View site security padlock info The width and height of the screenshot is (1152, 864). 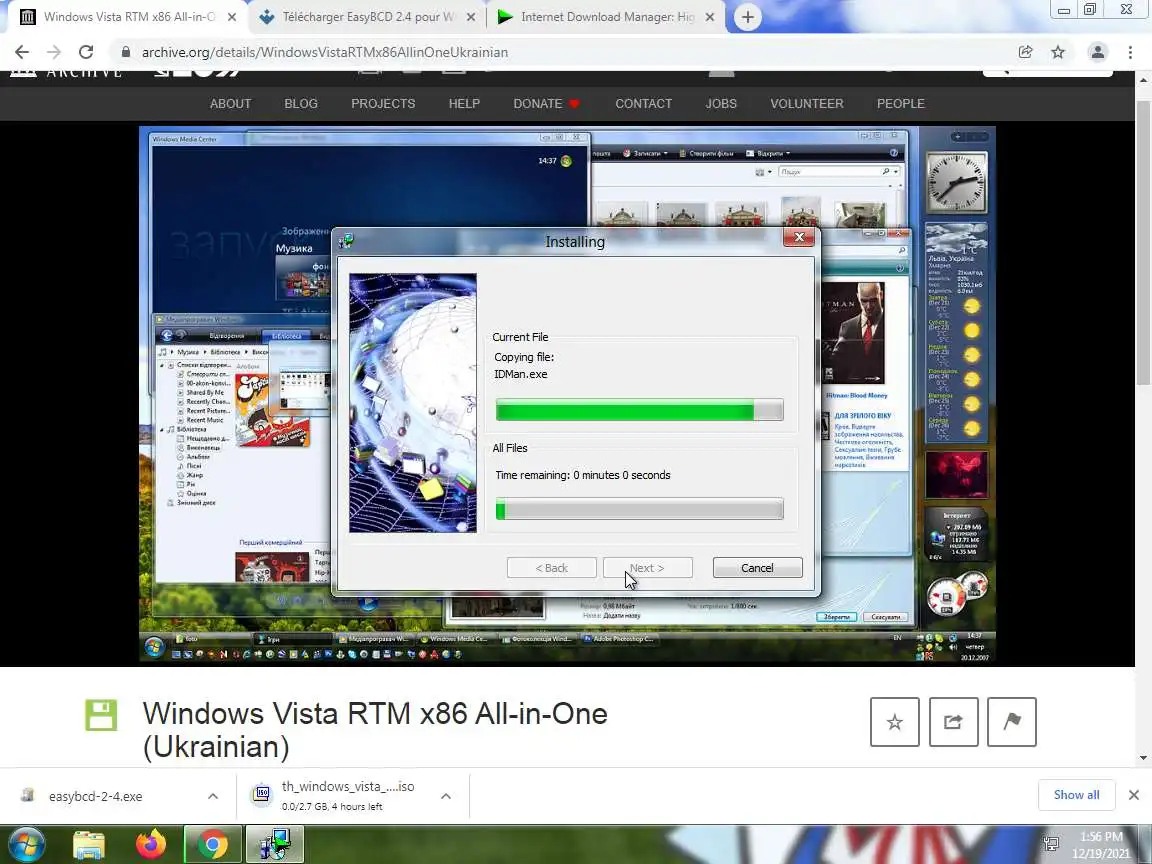pos(125,52)
